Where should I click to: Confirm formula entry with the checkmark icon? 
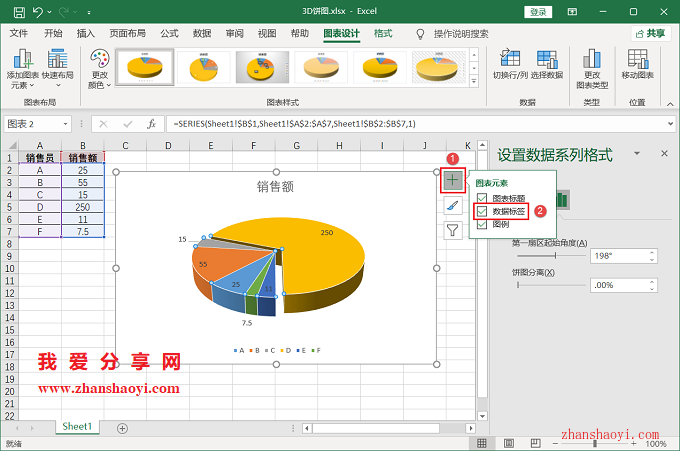coord(128,124)
